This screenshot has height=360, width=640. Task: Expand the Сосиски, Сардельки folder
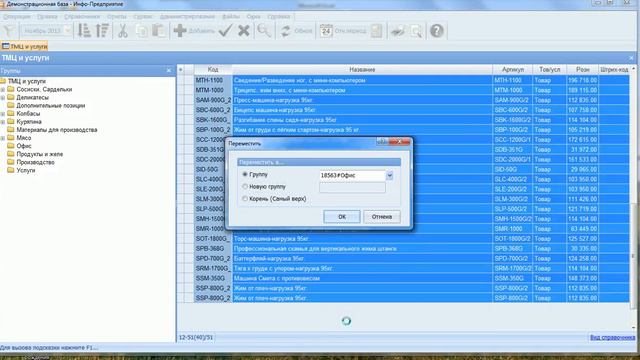(2, 89)
